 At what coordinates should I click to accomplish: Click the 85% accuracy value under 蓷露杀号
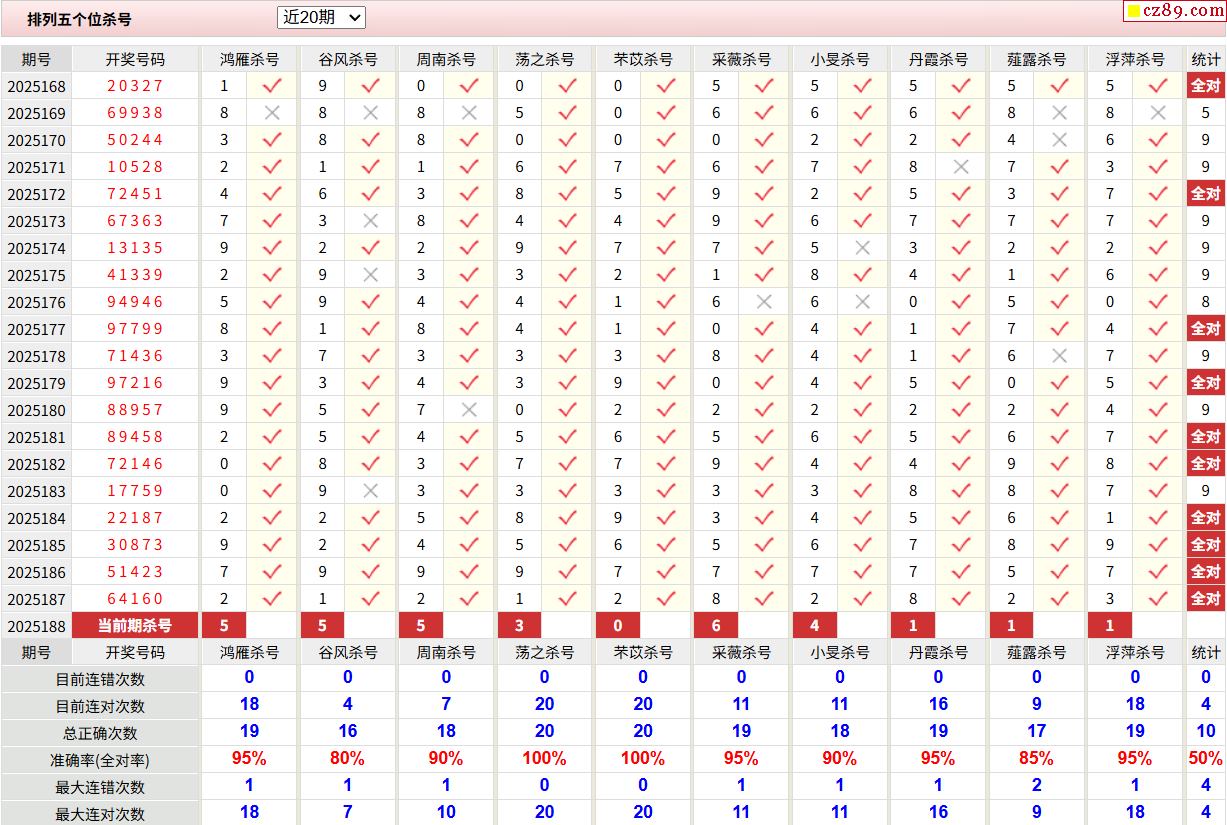pos(1036,758)
